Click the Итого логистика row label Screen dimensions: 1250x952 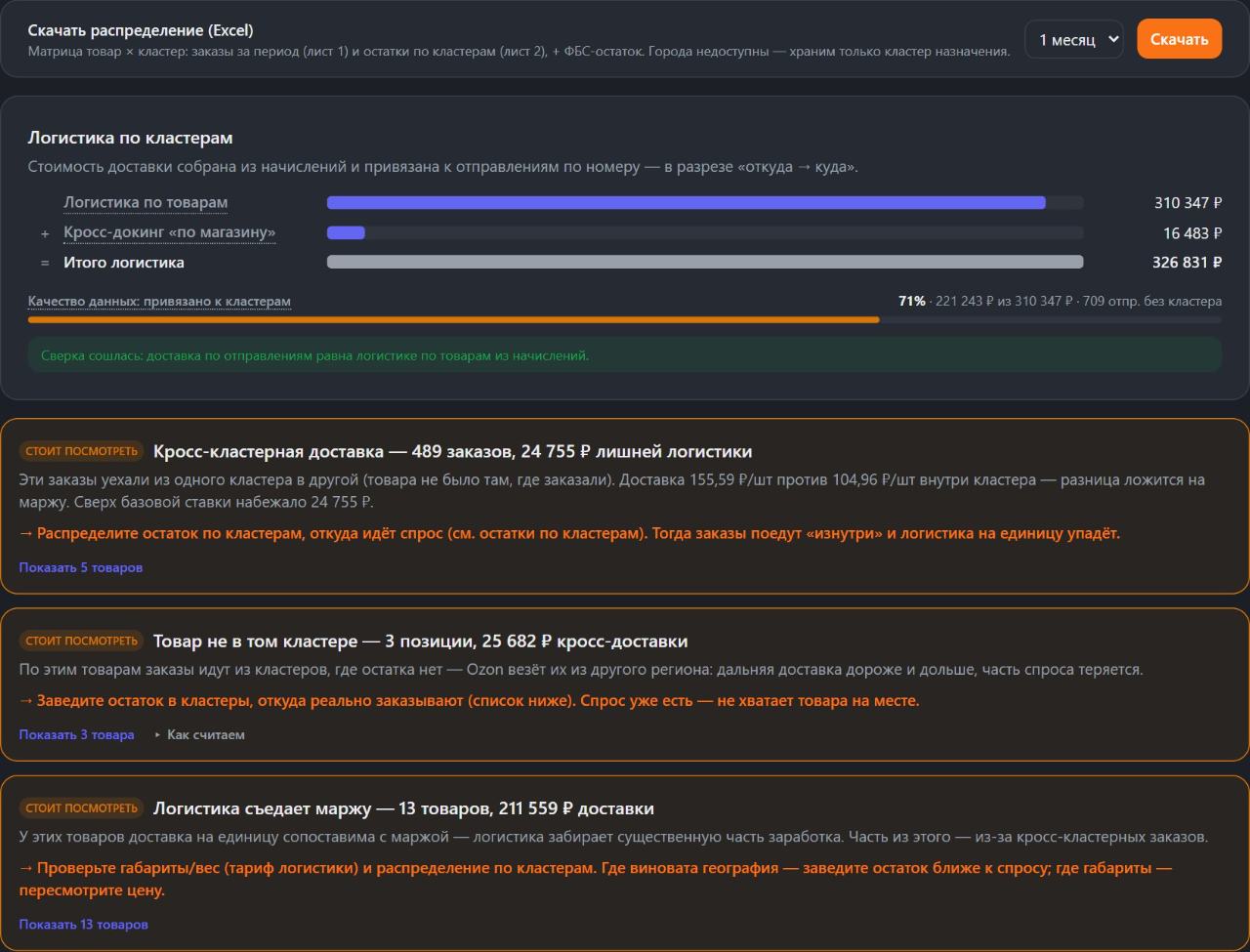pyautogui.click(x=124, y=262)
